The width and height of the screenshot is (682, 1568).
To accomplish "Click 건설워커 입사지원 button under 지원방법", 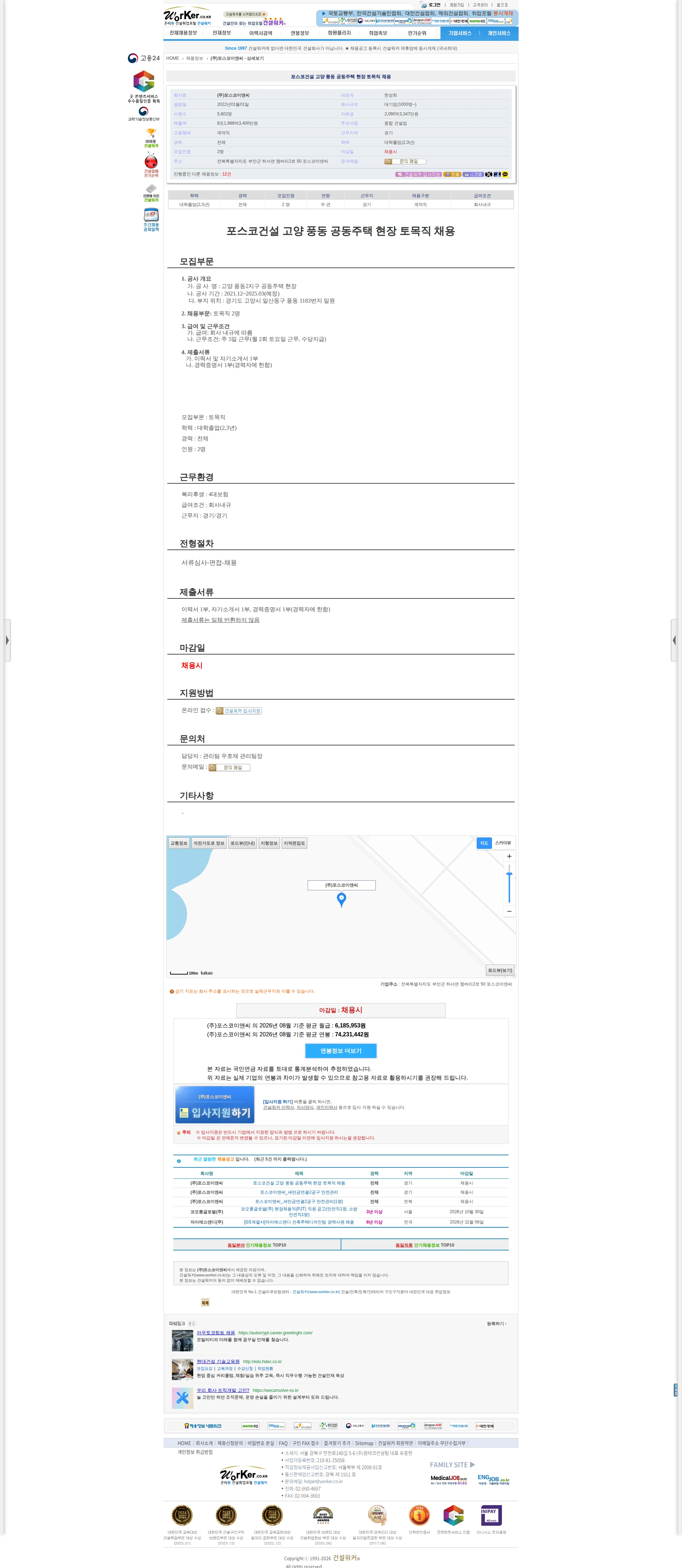I will point(239,711).
